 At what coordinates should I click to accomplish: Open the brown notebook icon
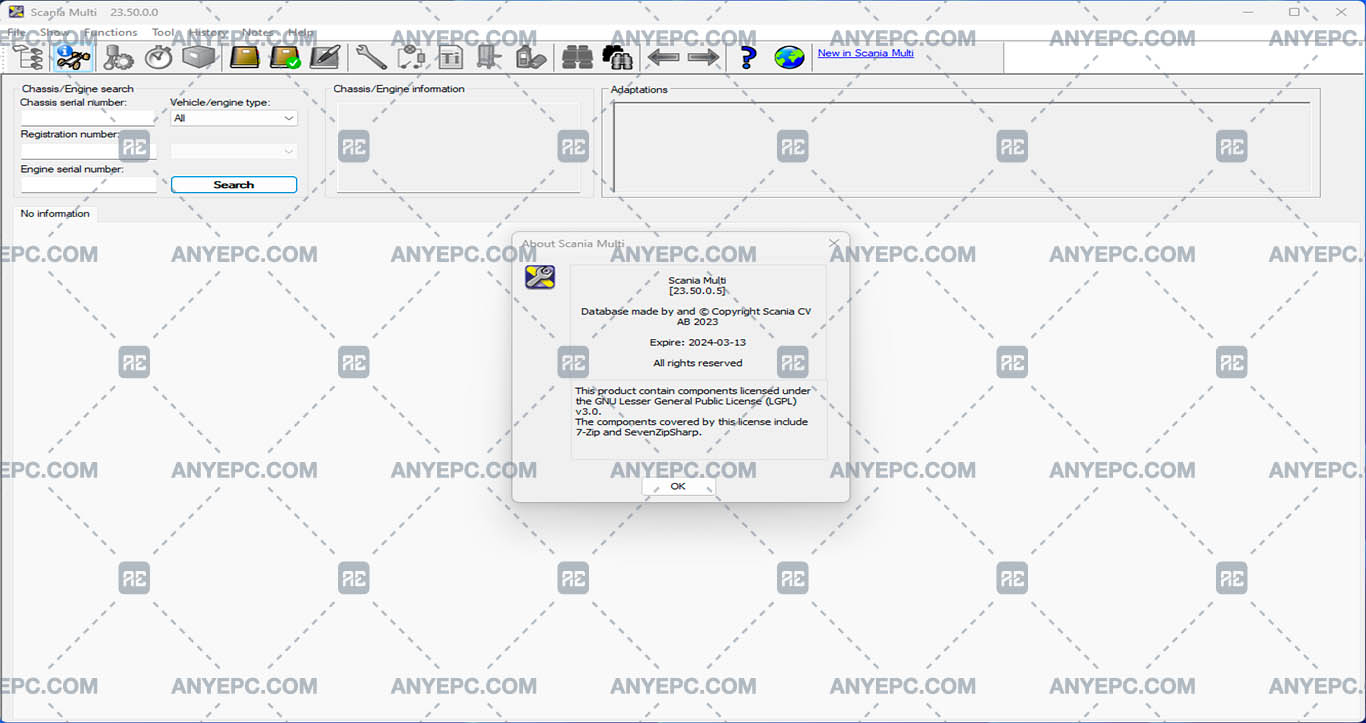click(245, 57)
